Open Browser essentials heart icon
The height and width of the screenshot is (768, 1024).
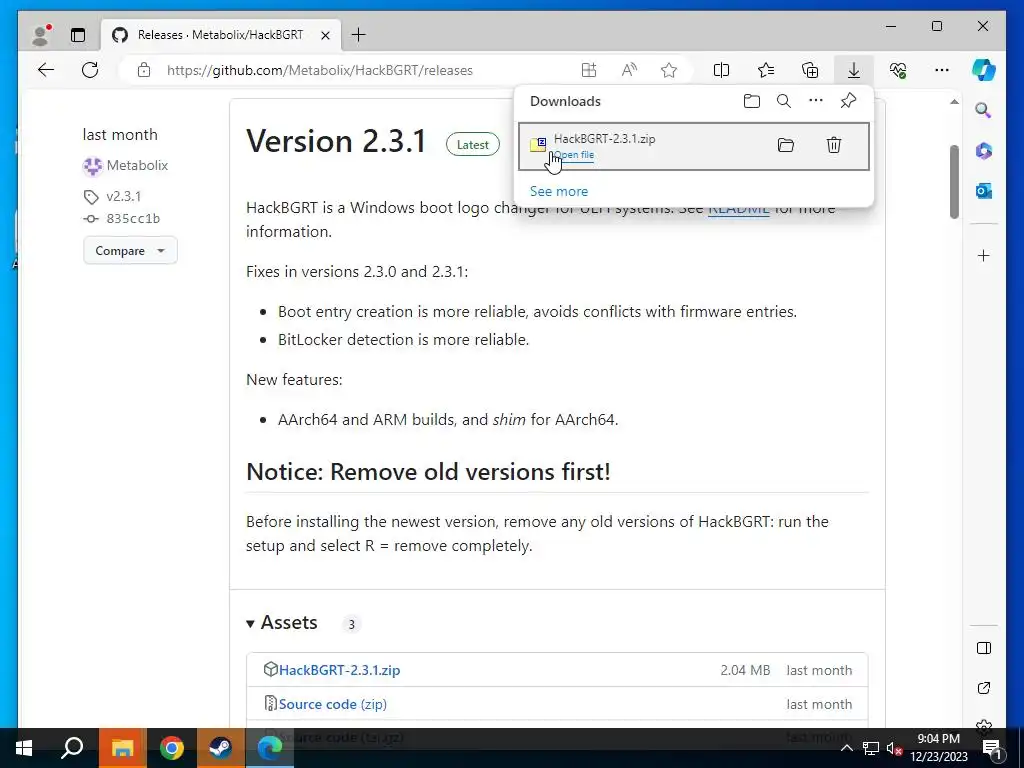coord(898,70)
